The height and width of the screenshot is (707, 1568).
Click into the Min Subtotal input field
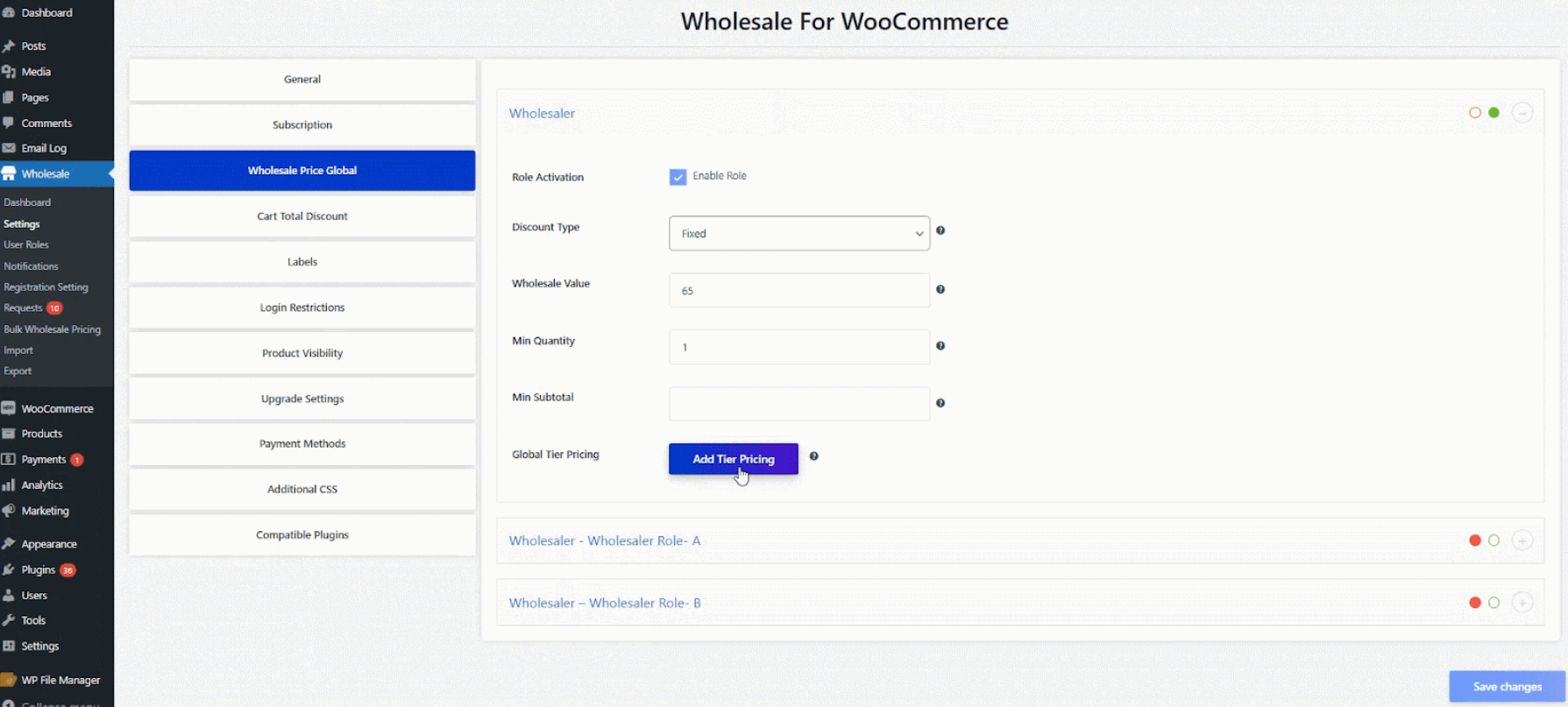click(x=798, y=404)
